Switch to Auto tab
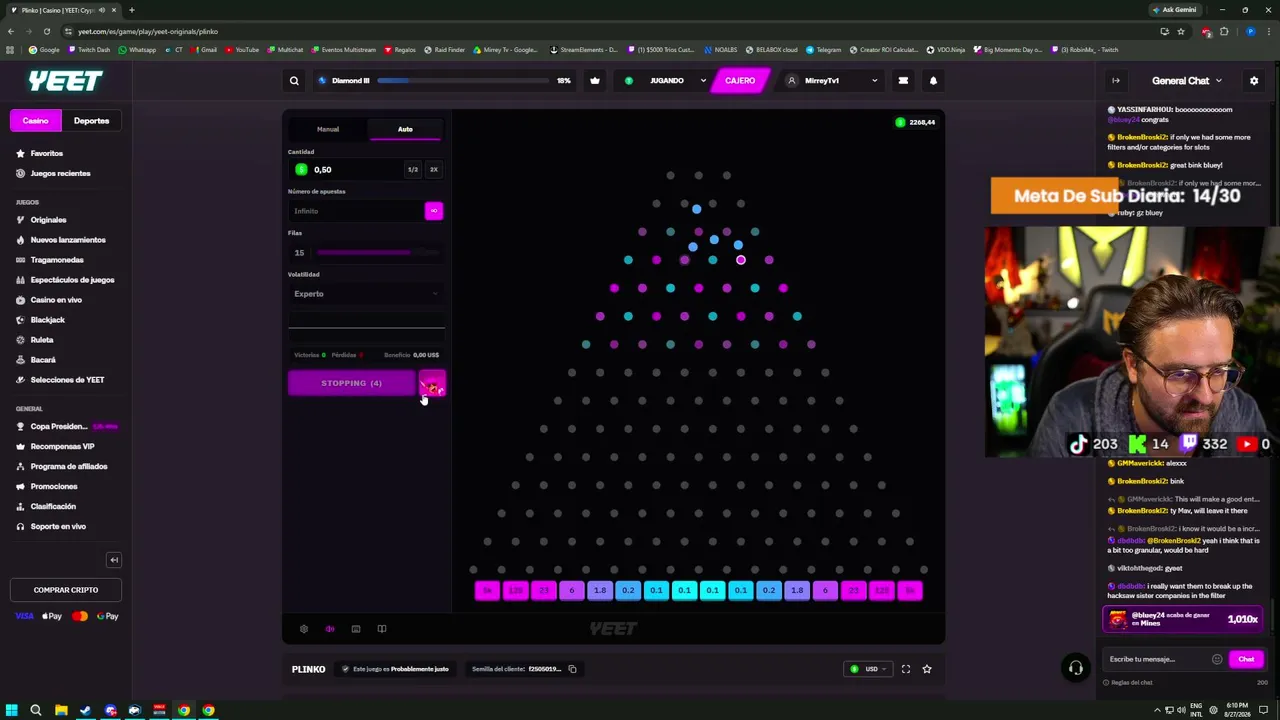This screenshot has width=1280, height=720. 405,129
